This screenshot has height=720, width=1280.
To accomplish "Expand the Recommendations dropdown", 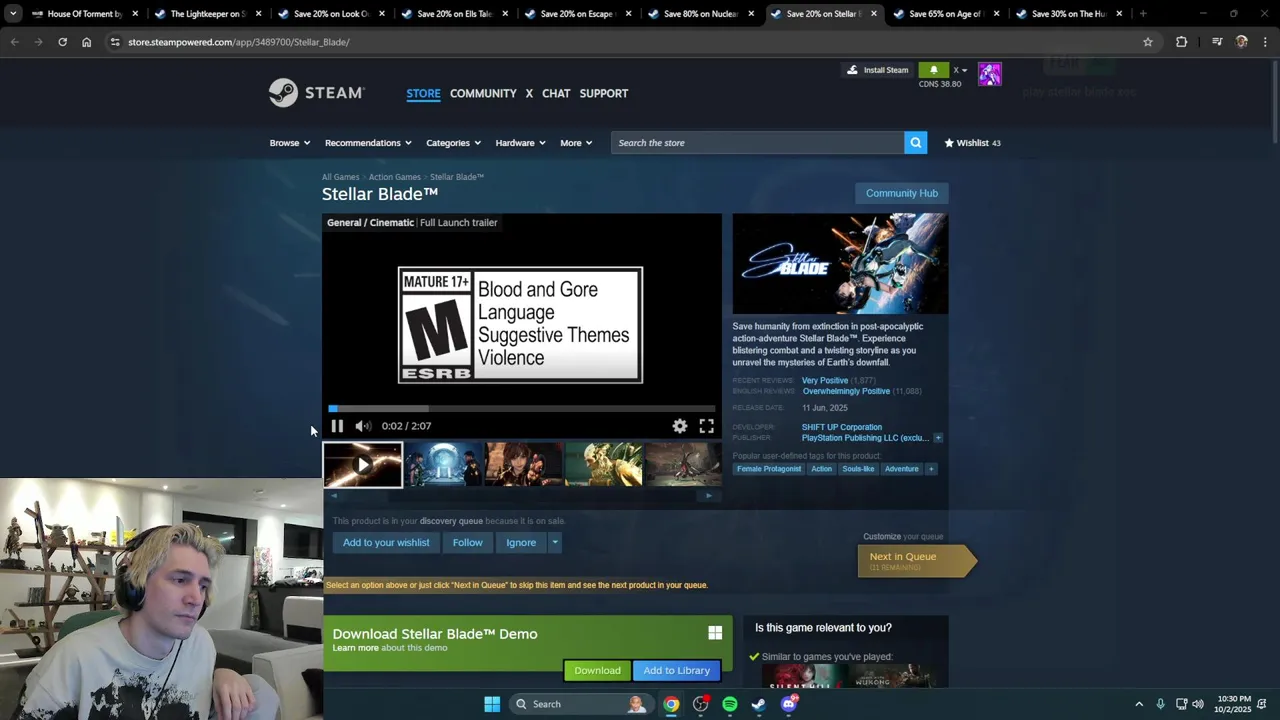I will (368, 143).
